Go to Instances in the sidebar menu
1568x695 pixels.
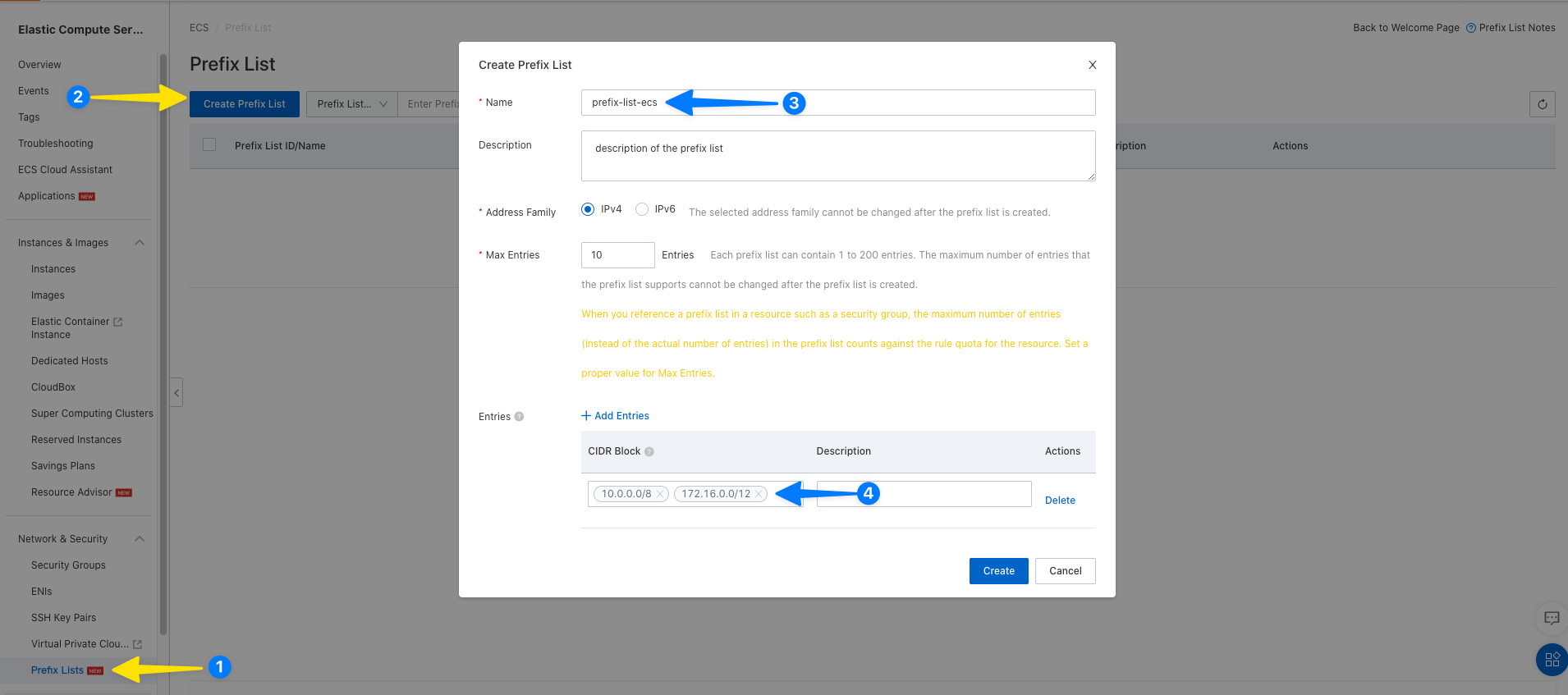[53, 269]
